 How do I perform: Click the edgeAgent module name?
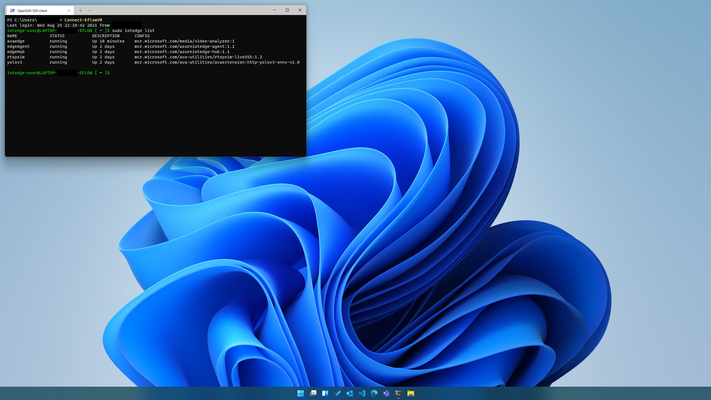click(x=18, y=47)
